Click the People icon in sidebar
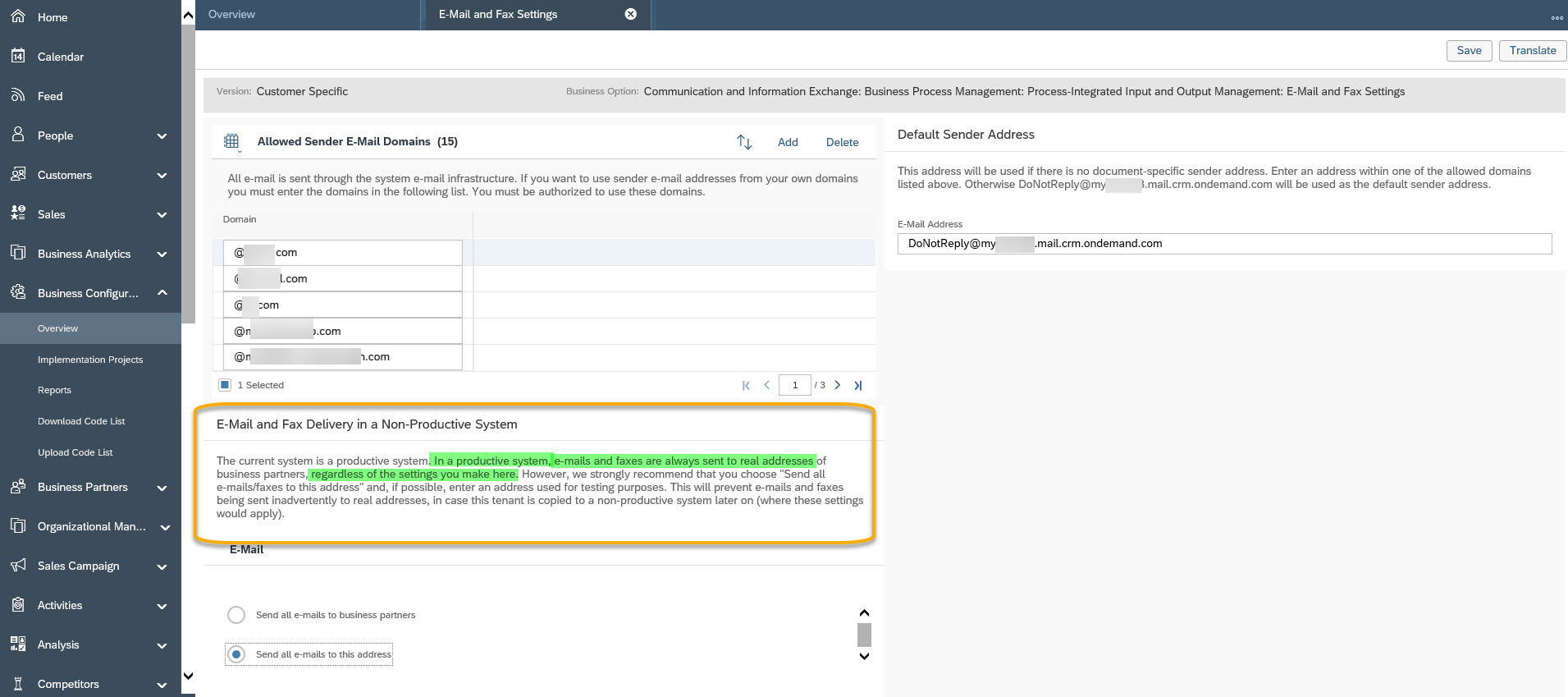 pyautogui.click(x=17, y=135)
